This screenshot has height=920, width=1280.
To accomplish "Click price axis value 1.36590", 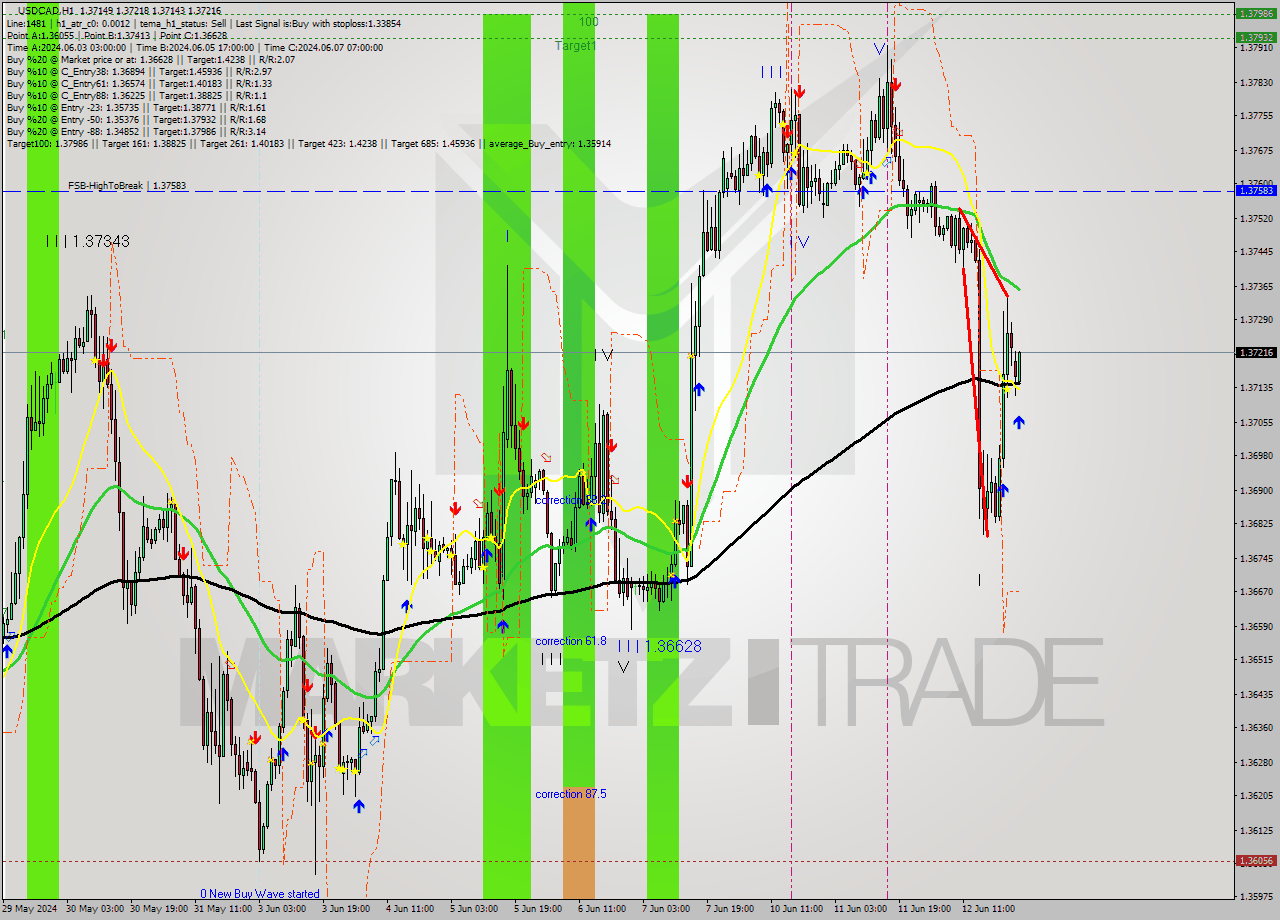I will 1256,627.
